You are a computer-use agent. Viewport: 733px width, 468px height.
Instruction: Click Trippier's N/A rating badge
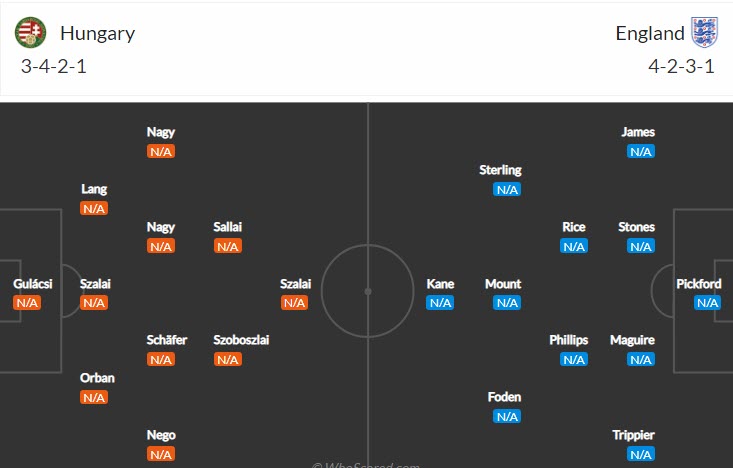click(641, 454)
